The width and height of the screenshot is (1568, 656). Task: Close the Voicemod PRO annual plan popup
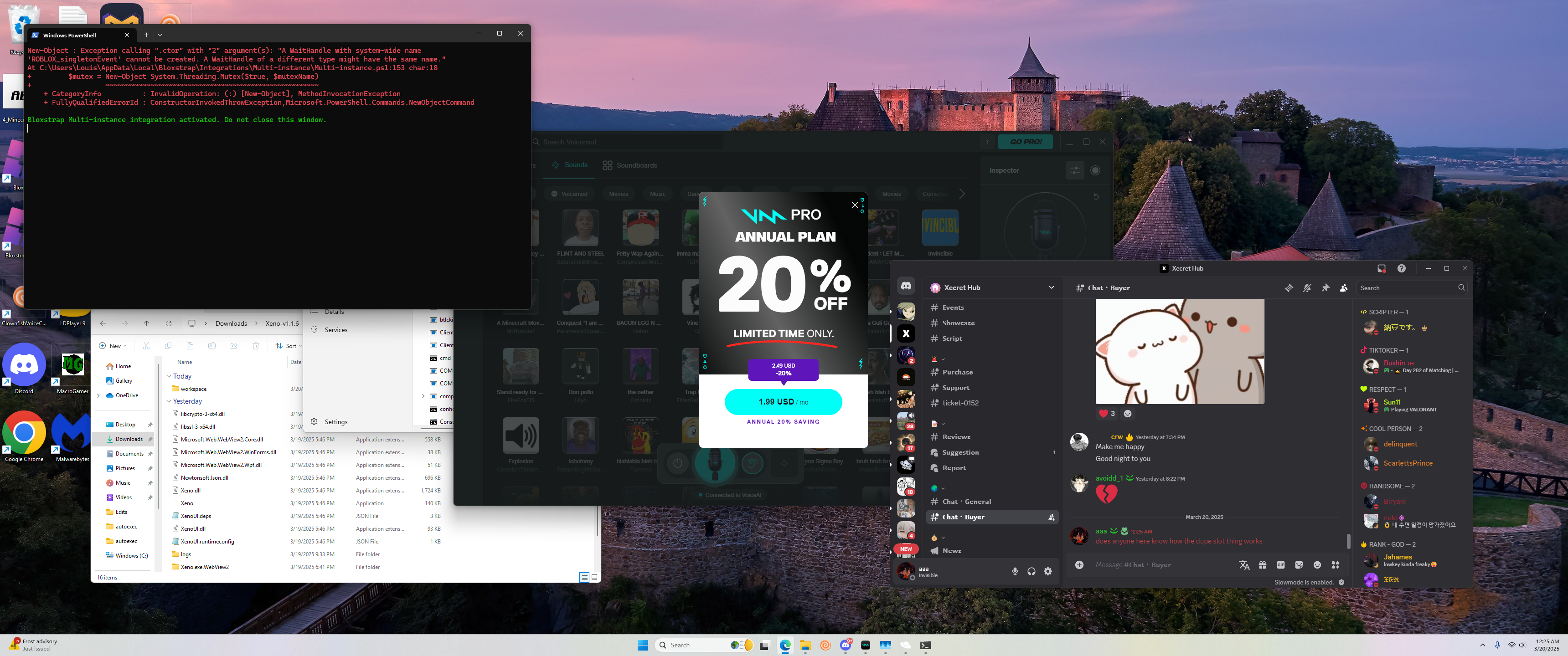tap(855, 205)
